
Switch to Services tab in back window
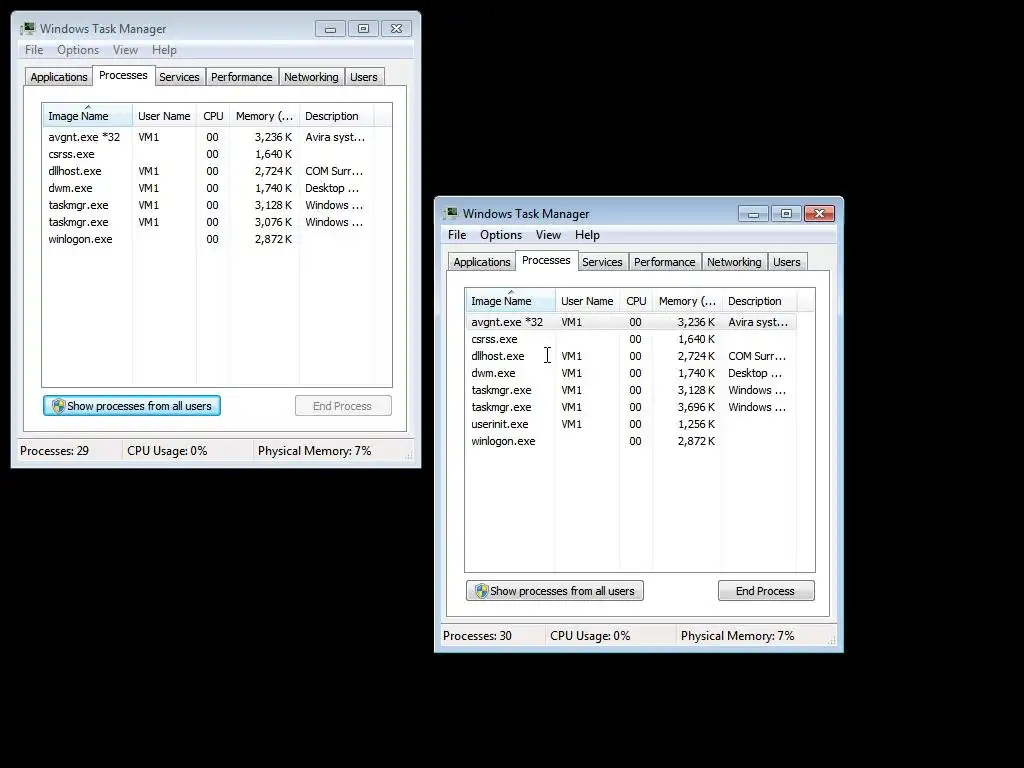[179, 77]
